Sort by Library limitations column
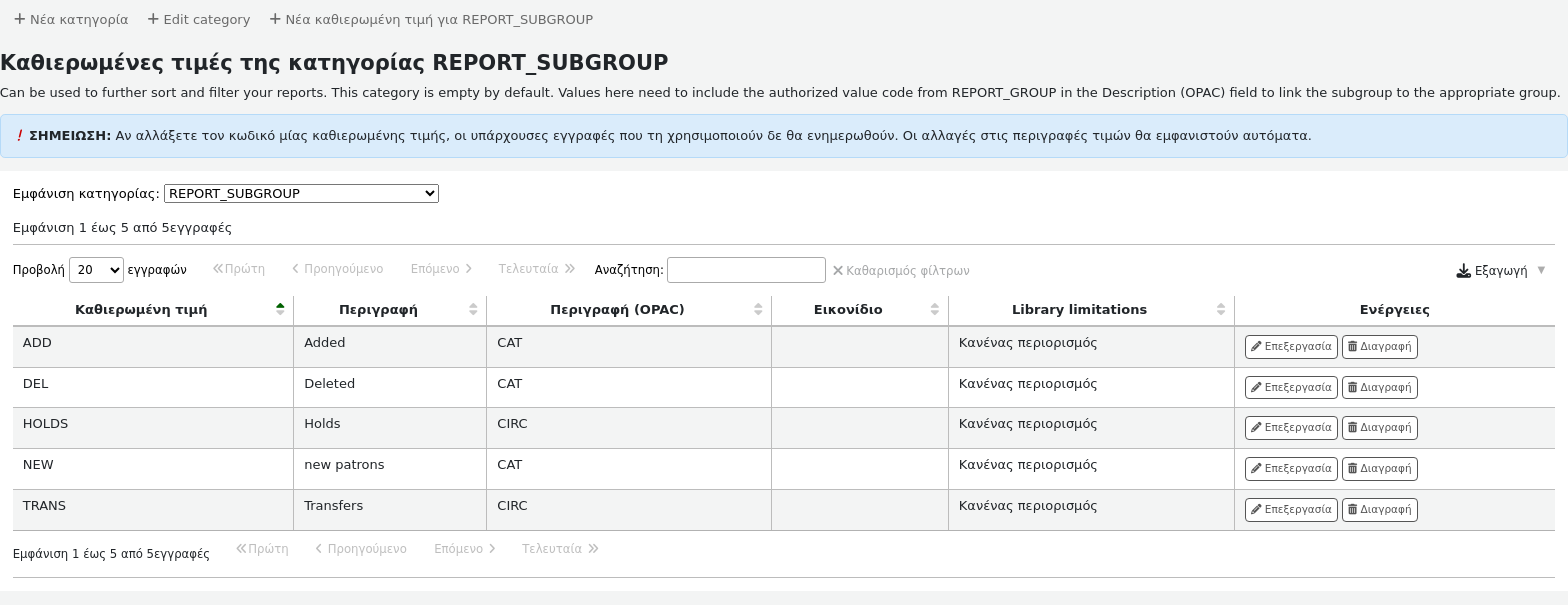Image resolution: width=1568 pixels, height=605 pixels. [1079, 310]
